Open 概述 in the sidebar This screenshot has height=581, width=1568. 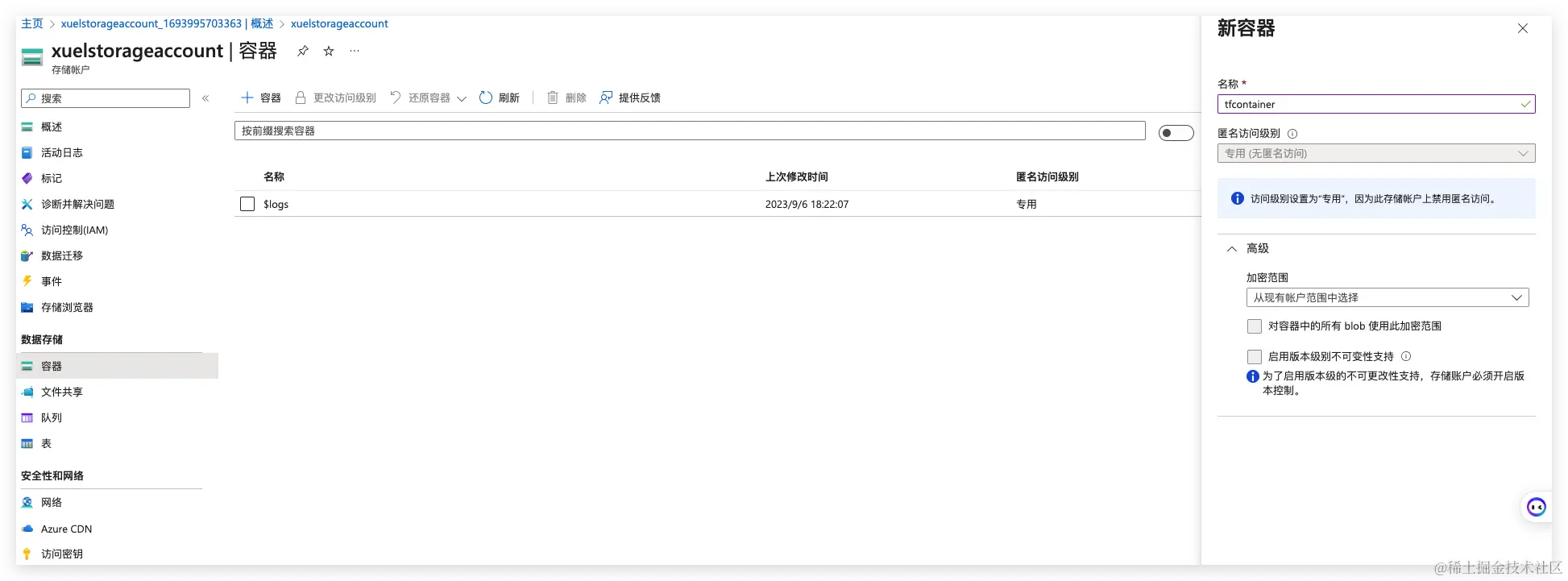tap(52, 127)
